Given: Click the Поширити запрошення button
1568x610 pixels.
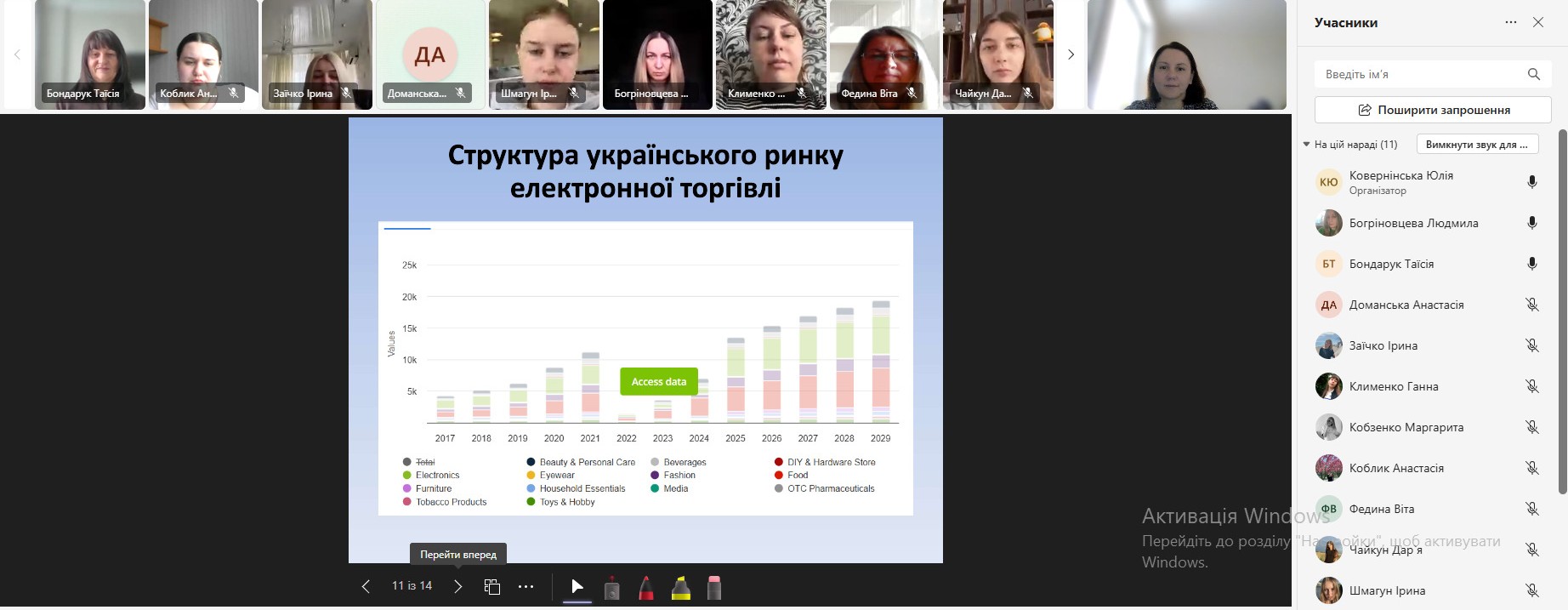Looking at the screenshot, I should pyautogui.click(x=1433, y=110).
